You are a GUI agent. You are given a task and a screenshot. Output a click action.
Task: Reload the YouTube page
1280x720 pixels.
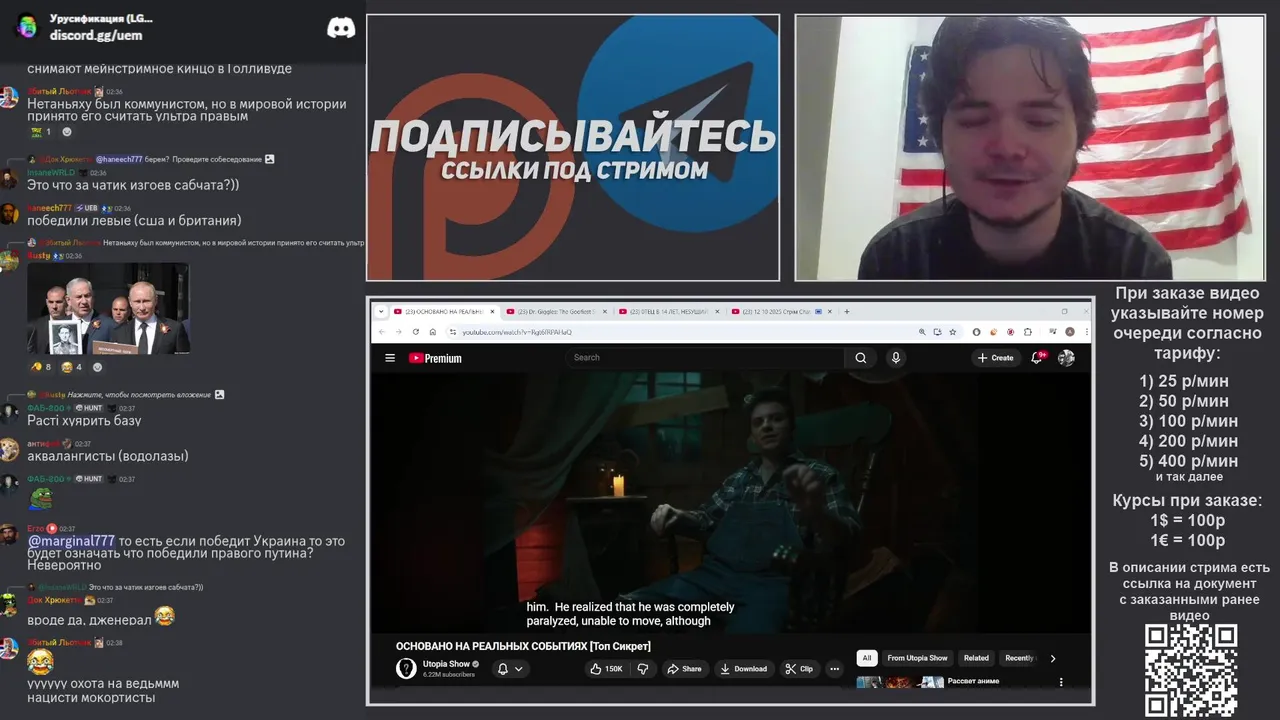[416, 332]
